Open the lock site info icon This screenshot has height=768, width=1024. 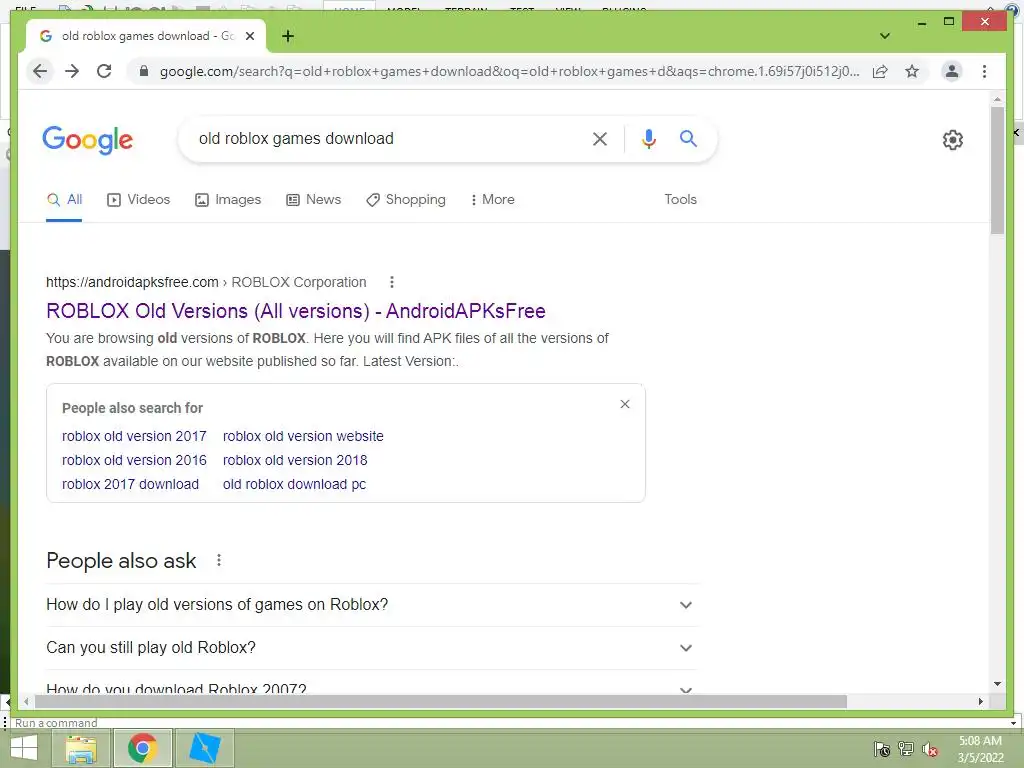click(144, 71)
